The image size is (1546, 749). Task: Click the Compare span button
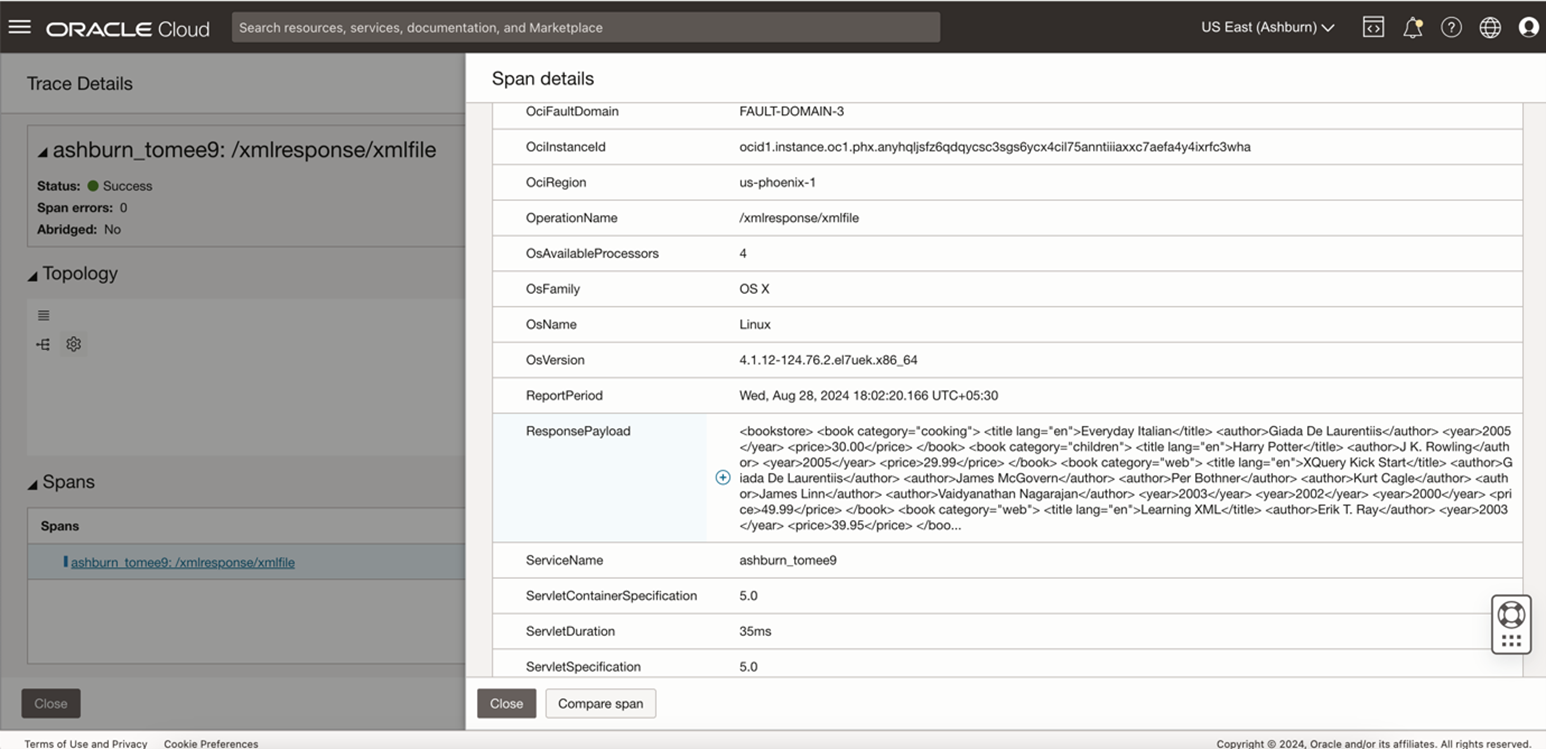(x=600, y=703)
